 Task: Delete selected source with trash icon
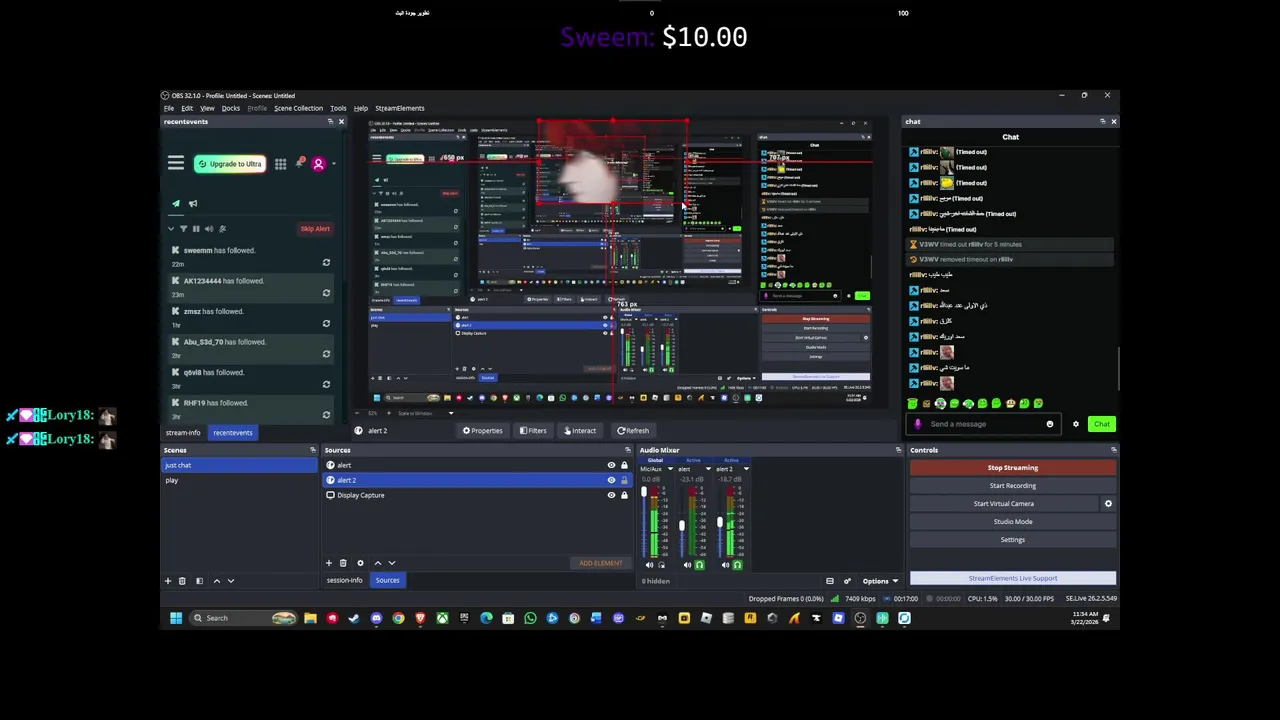pyautogui.click(x=343, y=562)
